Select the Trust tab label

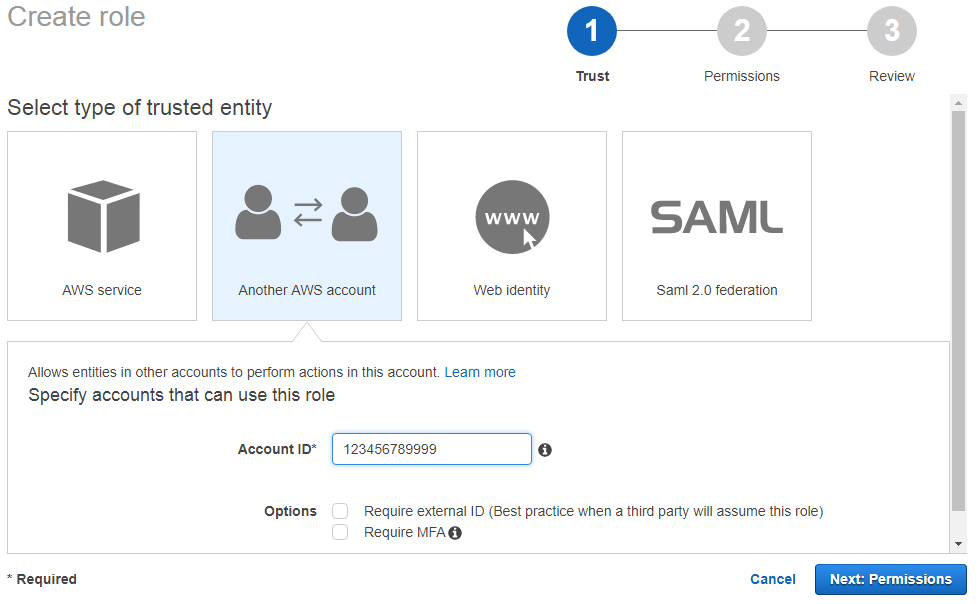(x=592, y=76)
